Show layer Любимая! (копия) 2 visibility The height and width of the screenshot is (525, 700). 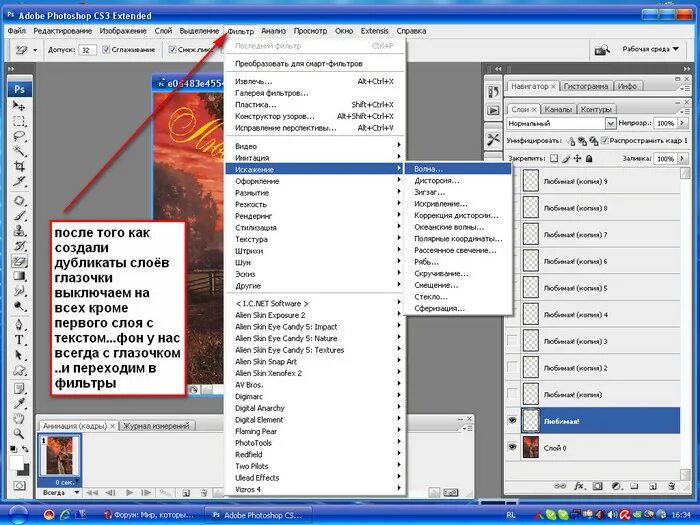pos(512,367)
